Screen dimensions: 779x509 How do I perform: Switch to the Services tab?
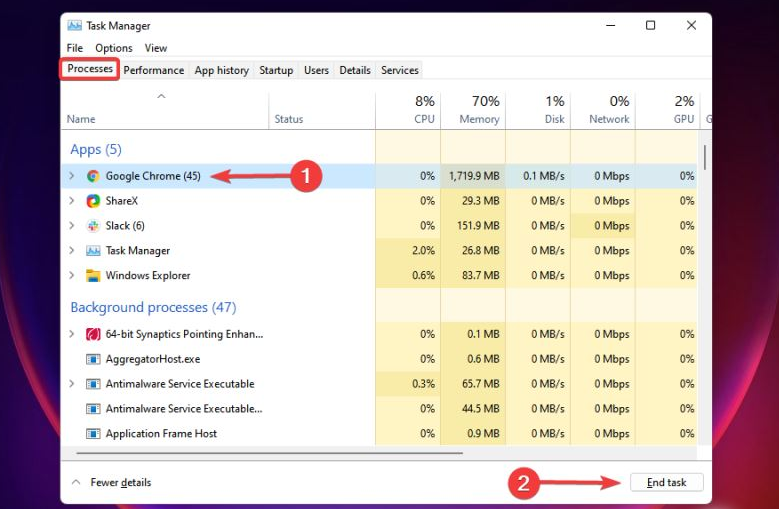[x=400, y=71]
